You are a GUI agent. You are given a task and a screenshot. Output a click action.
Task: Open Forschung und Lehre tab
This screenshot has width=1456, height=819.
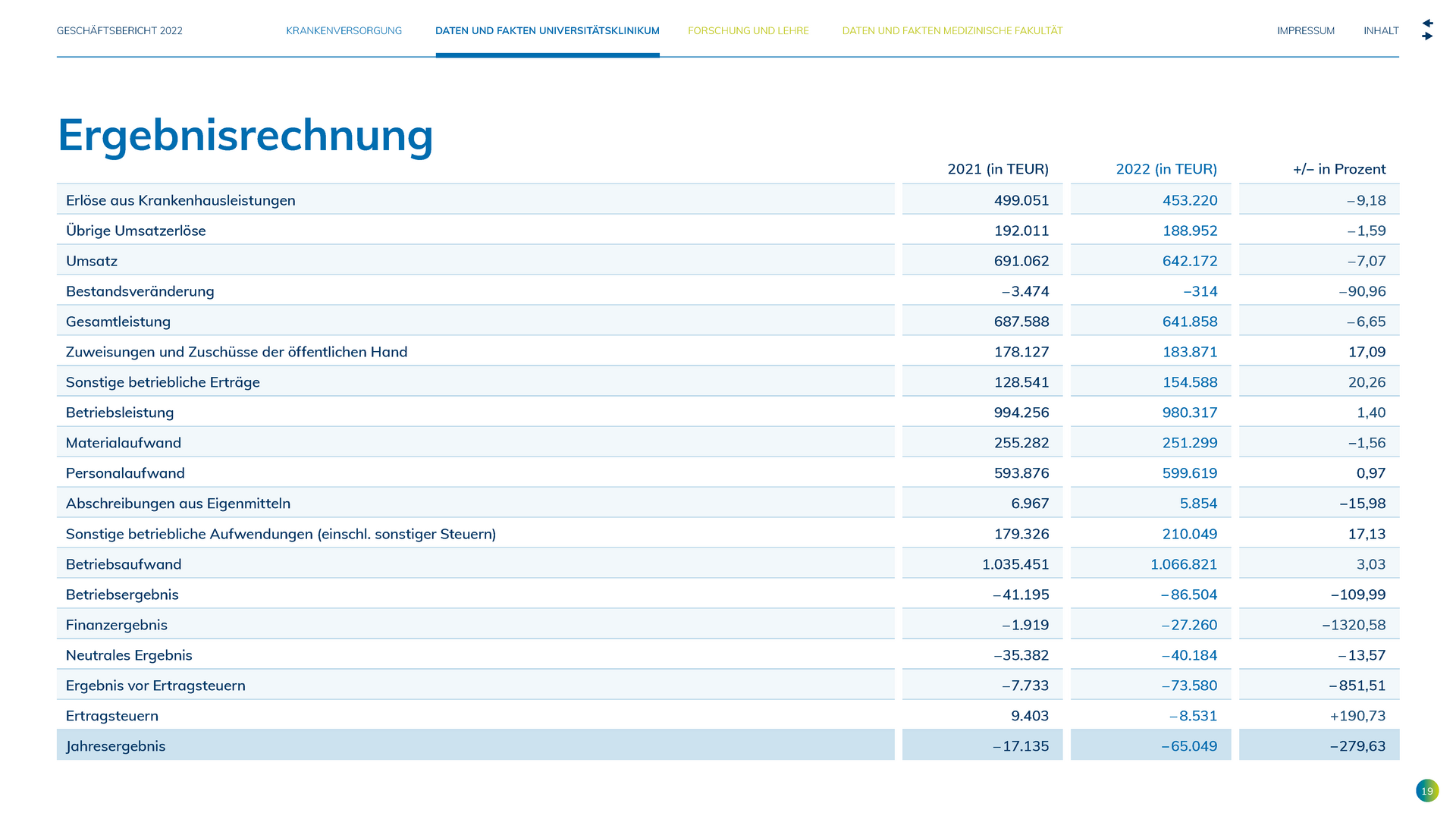pyautogui.click(x=748, y=31)
